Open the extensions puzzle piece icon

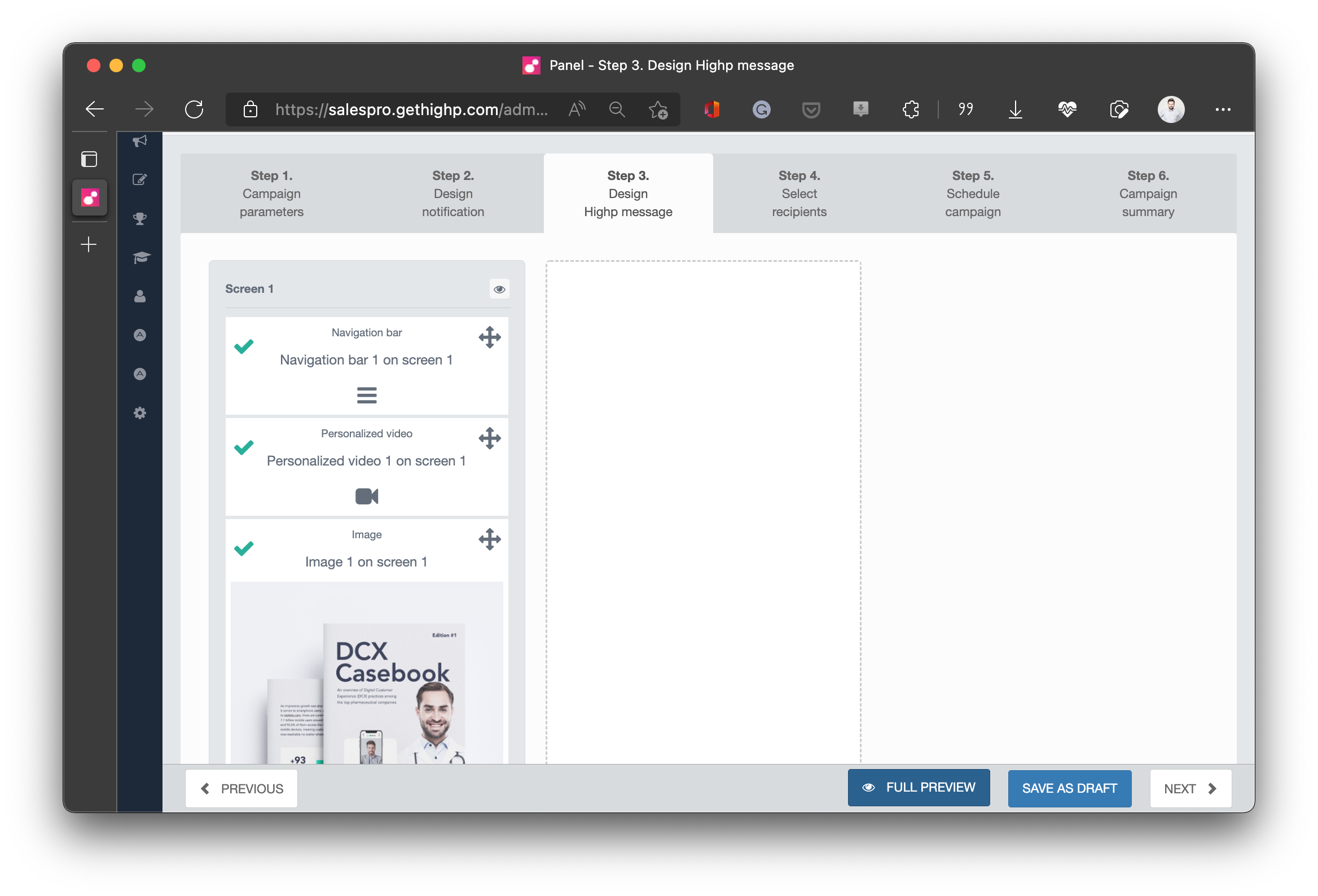click(x=910, y=109)
